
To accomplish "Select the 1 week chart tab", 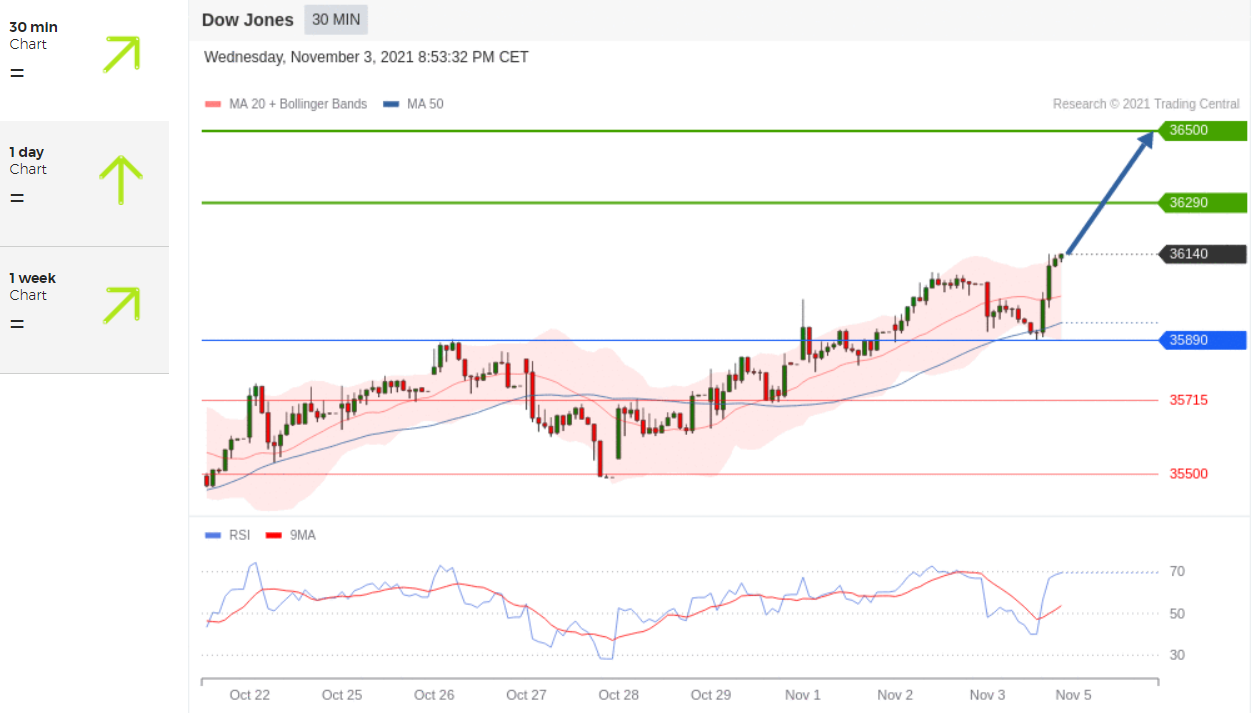I will [x=84, y=310].
